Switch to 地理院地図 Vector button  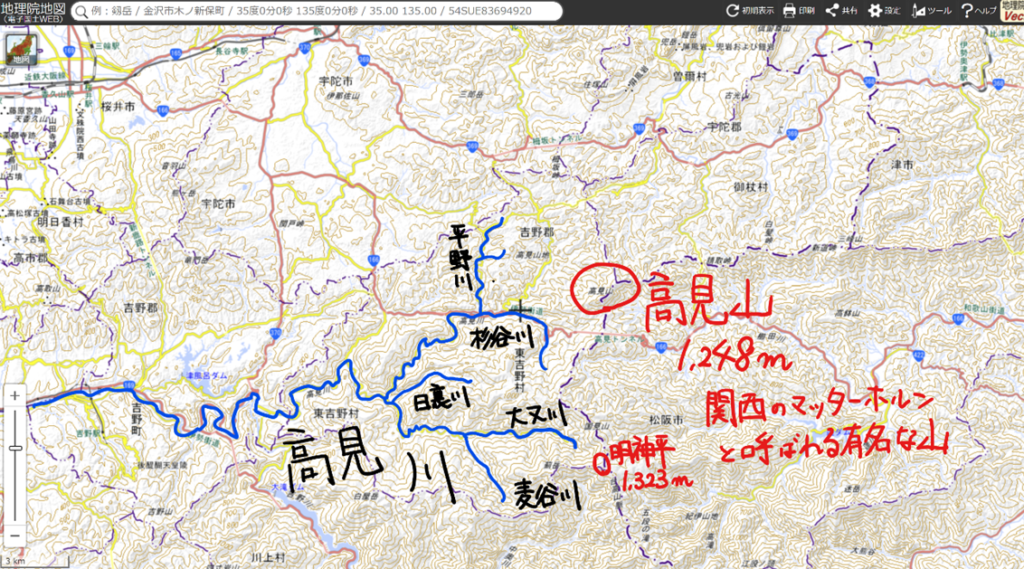(1012, 12)
